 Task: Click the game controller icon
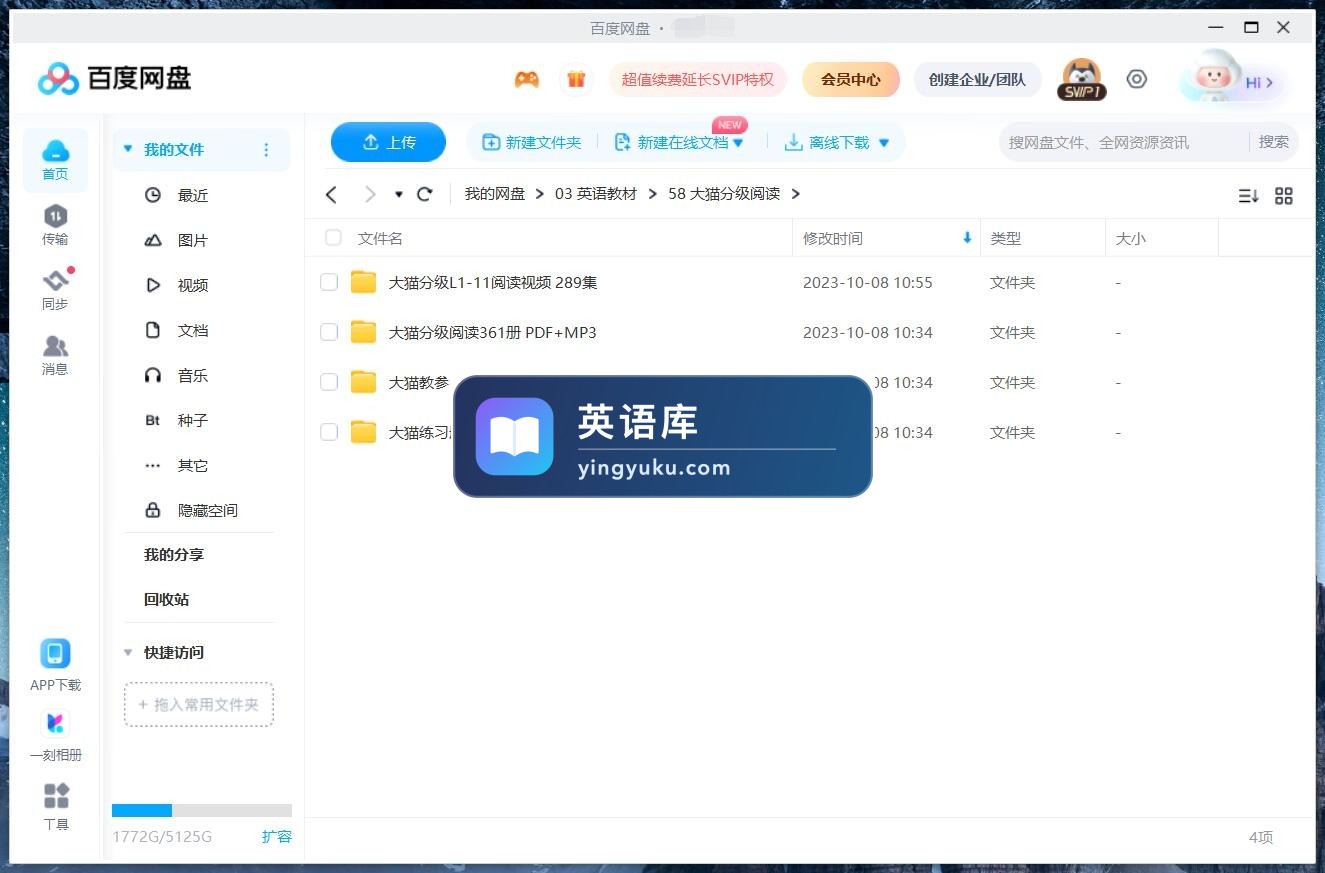tap(527, 80)
